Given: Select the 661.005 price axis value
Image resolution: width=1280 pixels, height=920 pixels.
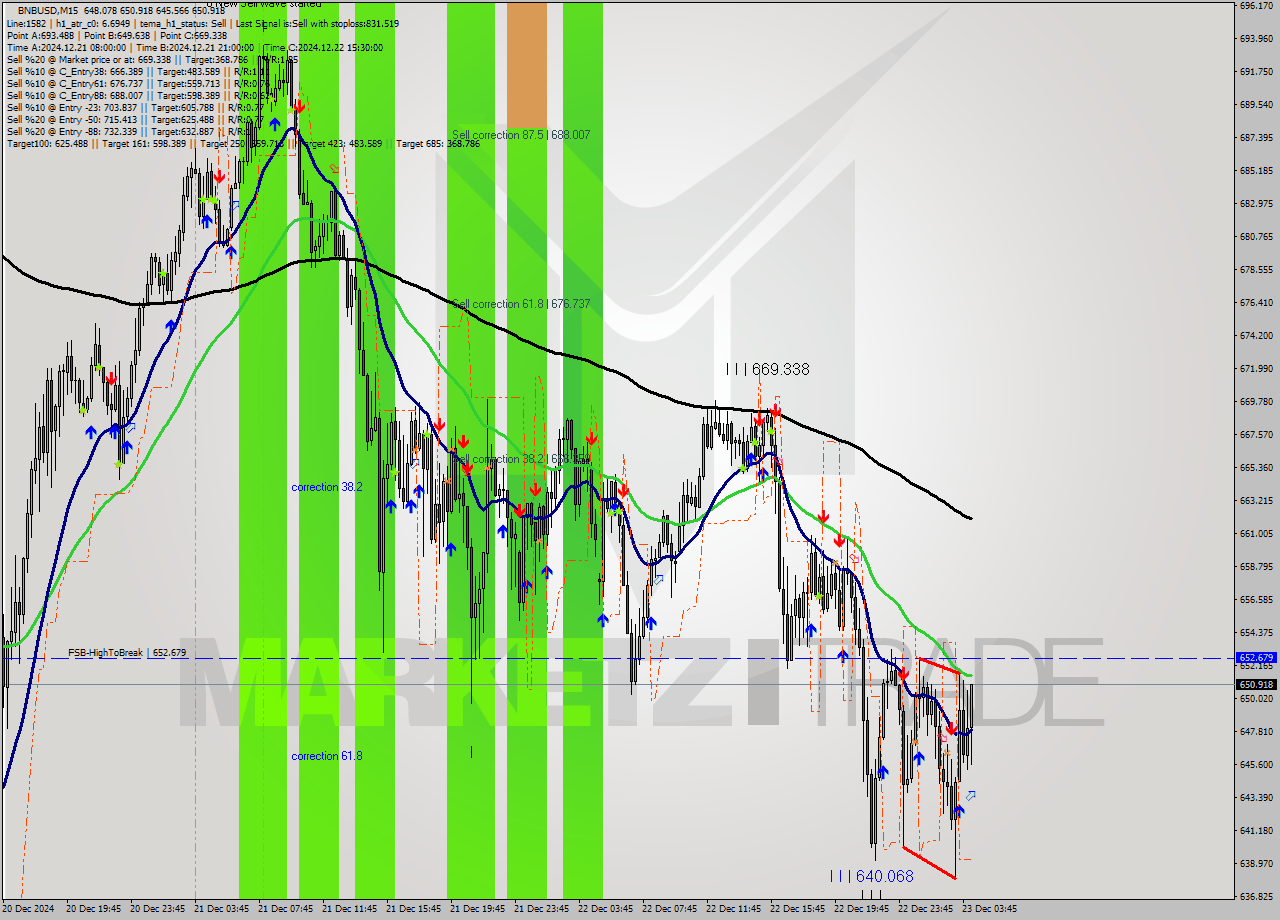Looking at the screenshot, I should pos(1256,534).
